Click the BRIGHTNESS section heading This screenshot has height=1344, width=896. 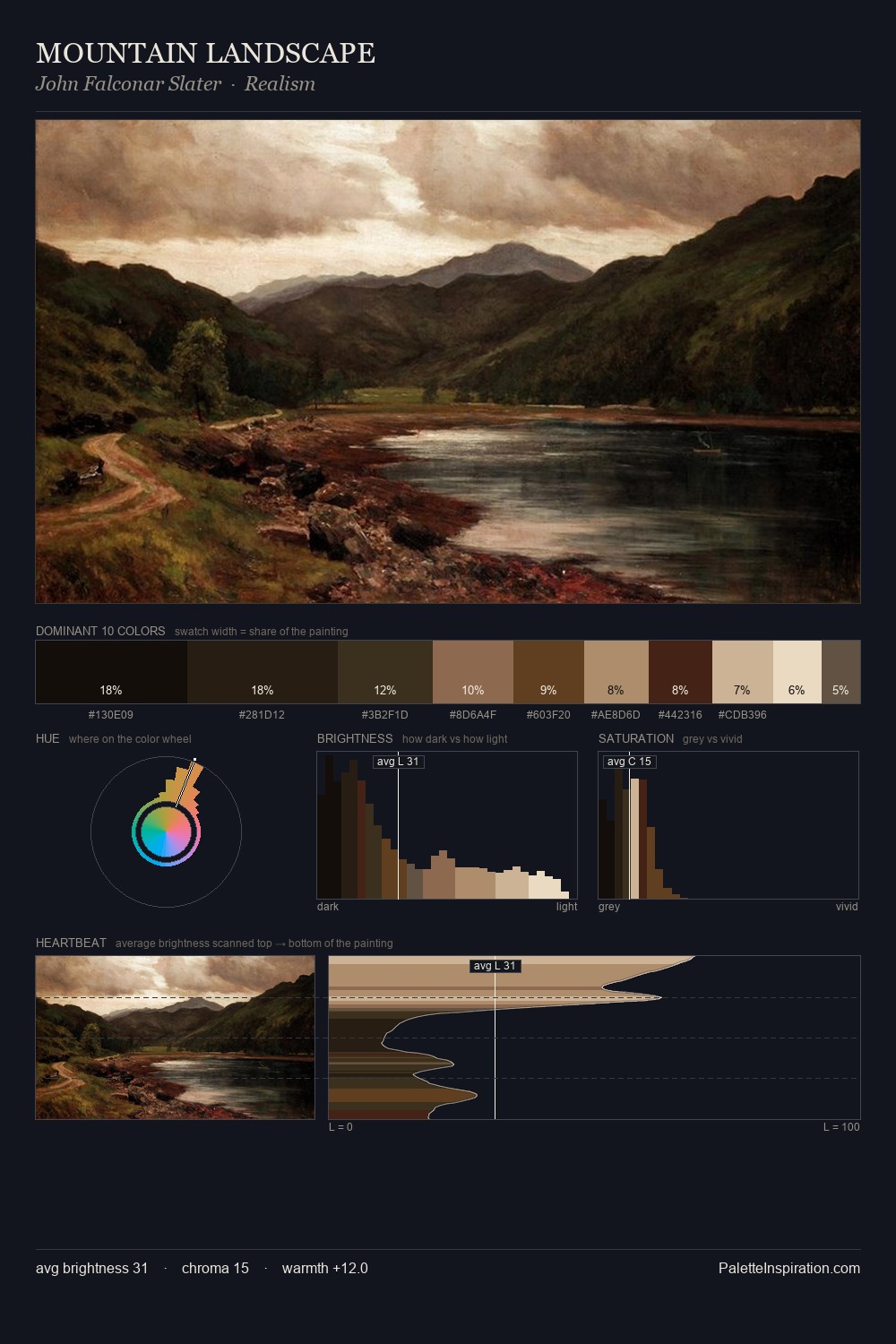click(355, 738)
